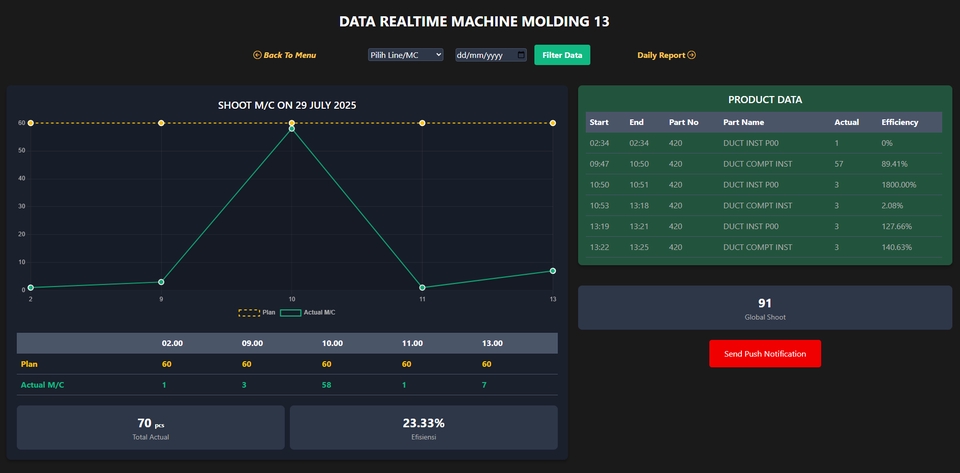
Task: Click into the dd/mm/yyyy date field
Action: (483, 55)
